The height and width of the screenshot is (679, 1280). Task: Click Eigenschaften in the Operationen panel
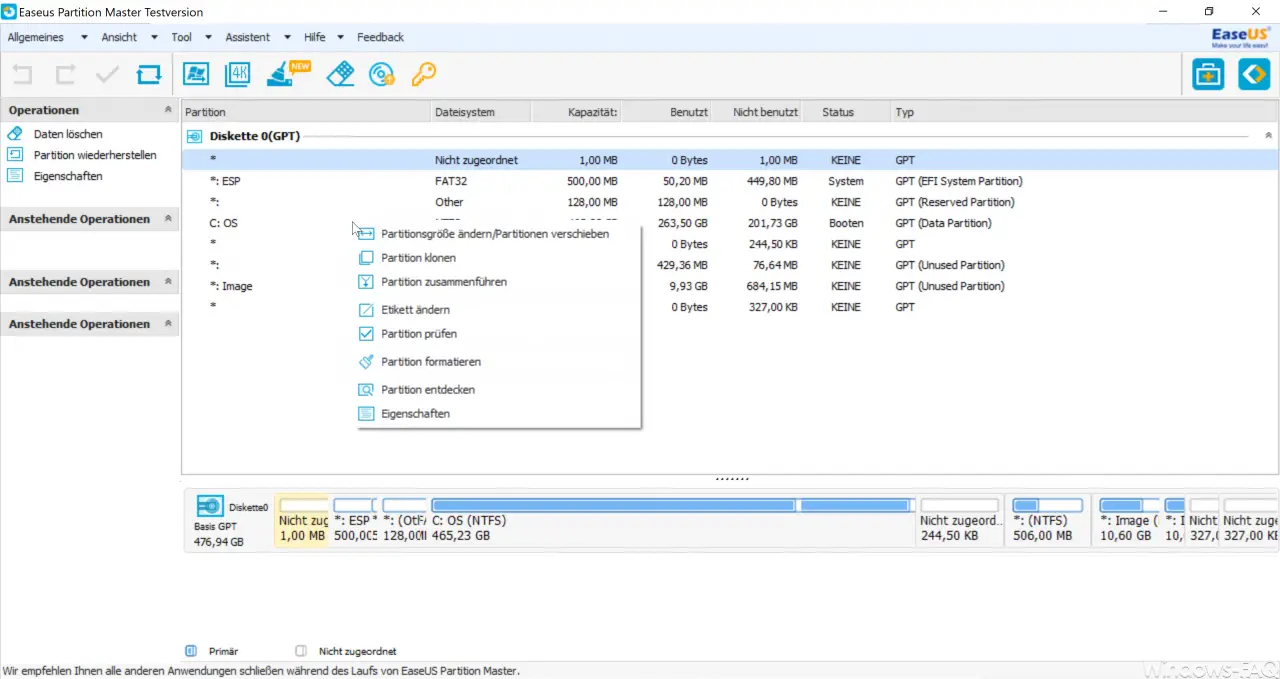point(68,176)
